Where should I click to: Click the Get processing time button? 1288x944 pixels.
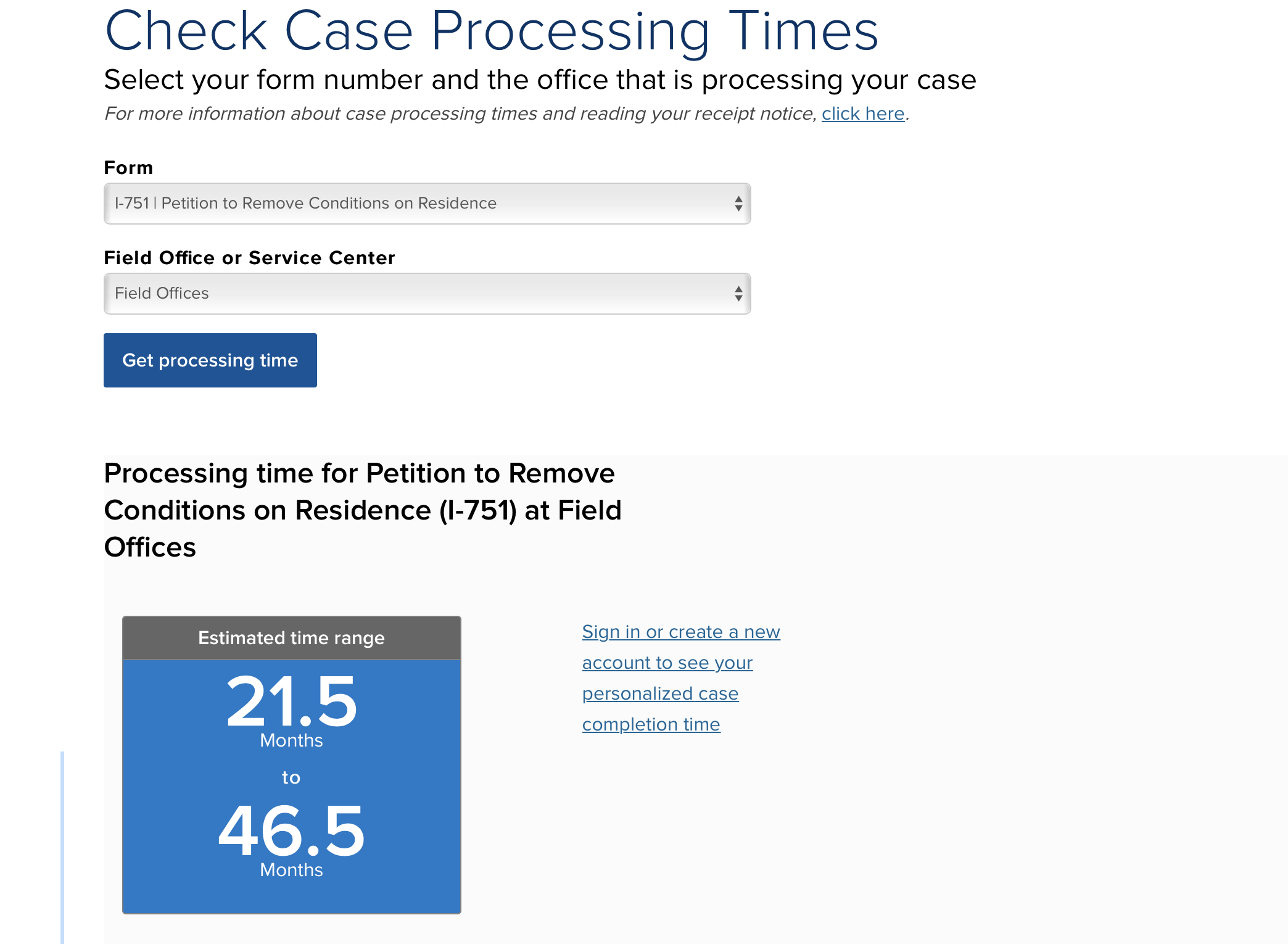(x=210, y=360)
